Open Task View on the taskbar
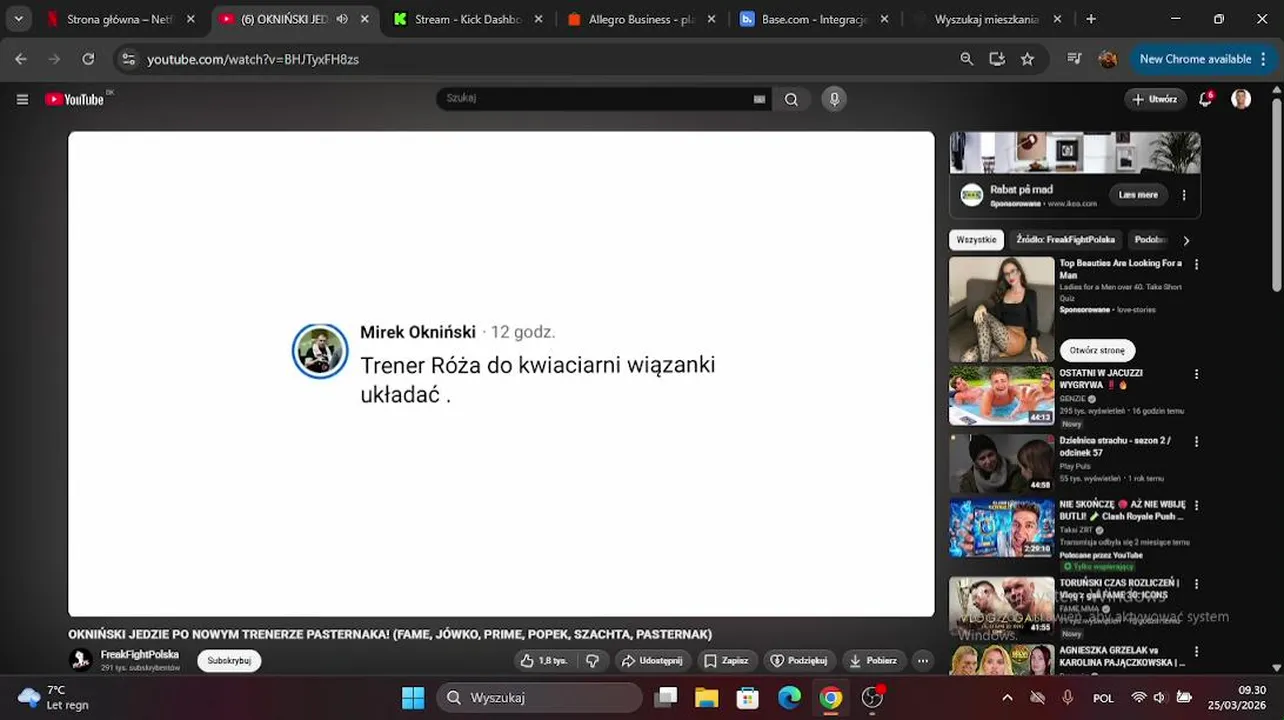1284x720 pixels. 665,697
